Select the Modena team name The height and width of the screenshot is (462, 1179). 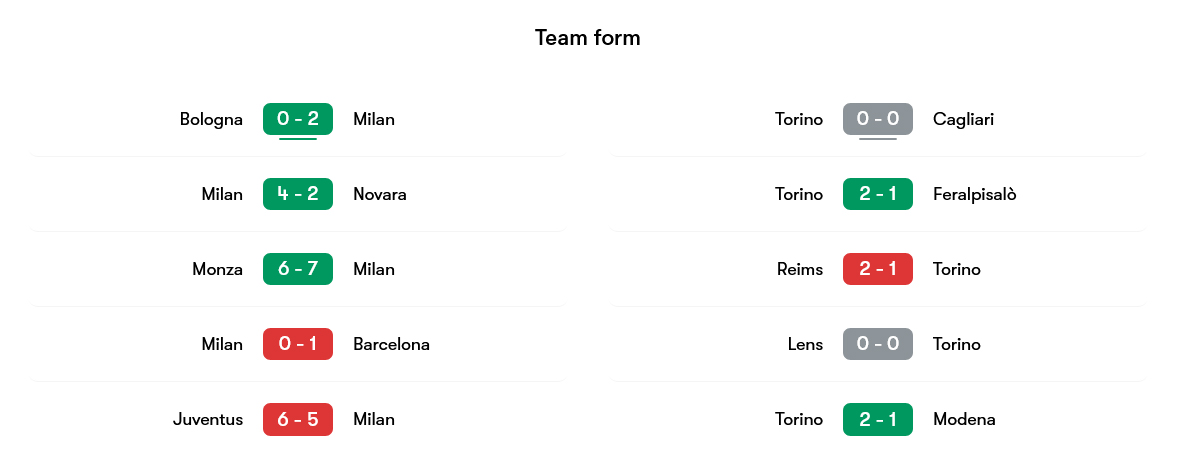[x=964, y=419]
